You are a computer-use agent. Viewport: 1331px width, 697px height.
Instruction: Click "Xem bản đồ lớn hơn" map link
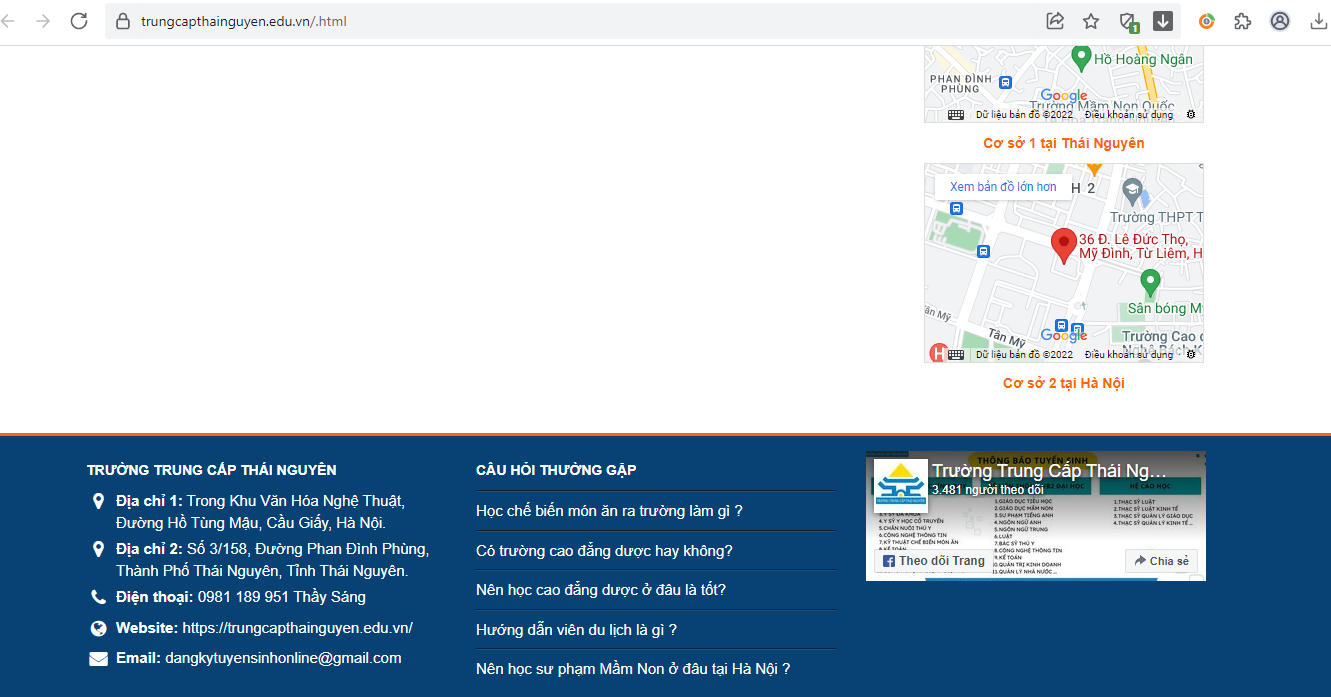click(x=1003, y=187)
